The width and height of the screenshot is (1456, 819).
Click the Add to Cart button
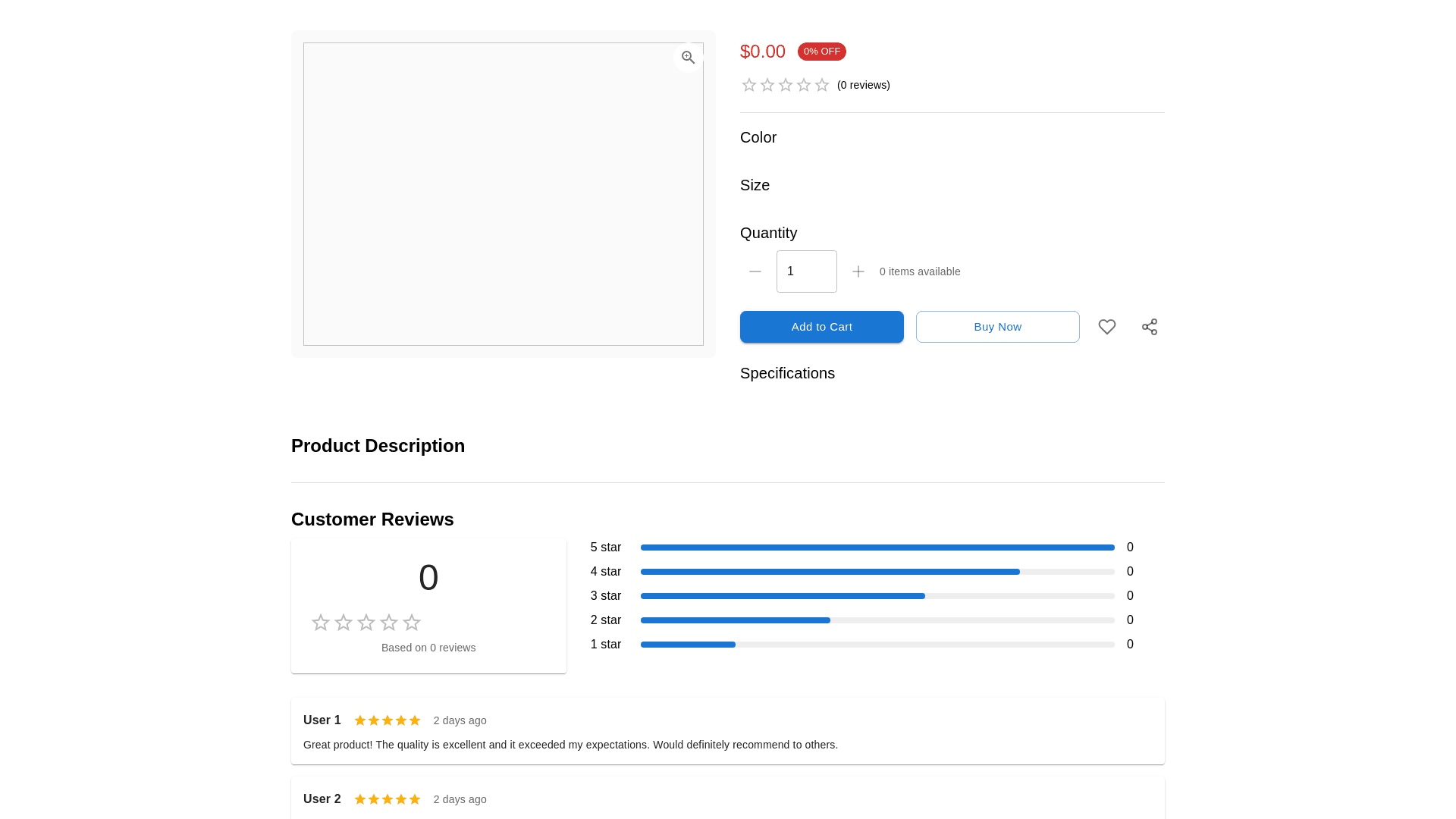point(822,327)
